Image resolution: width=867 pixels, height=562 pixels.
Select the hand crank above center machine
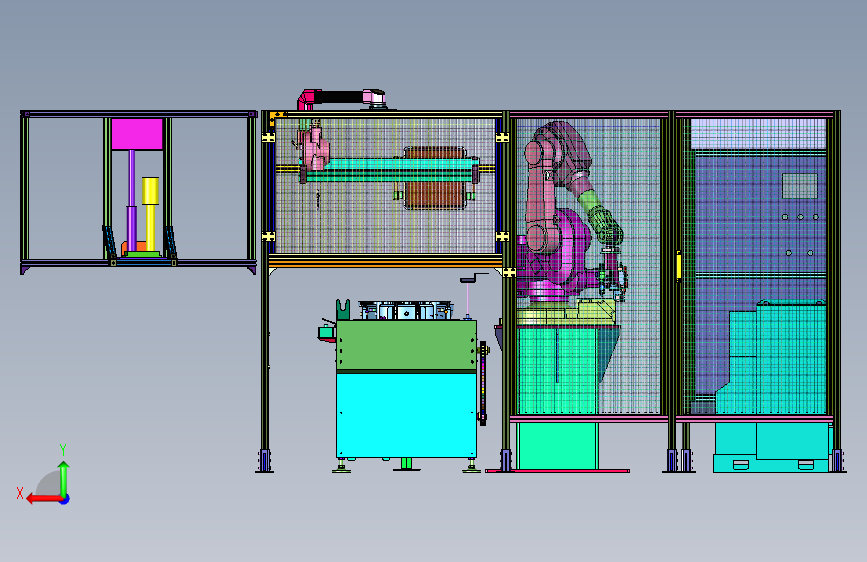(473, 278)
